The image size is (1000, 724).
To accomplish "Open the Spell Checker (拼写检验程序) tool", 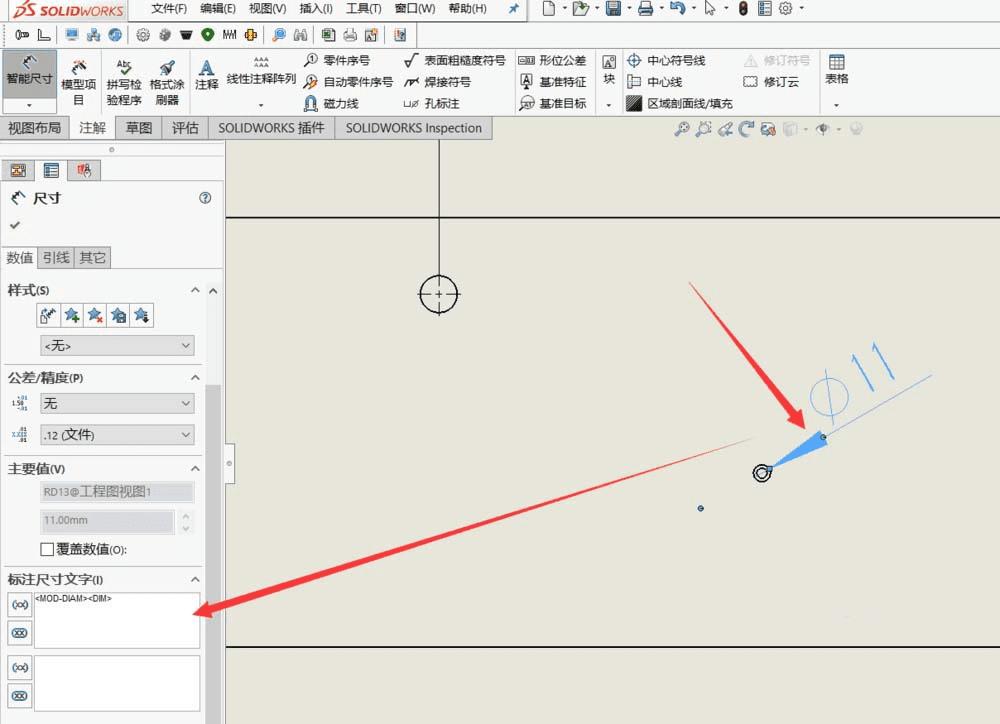I will 124,78.
